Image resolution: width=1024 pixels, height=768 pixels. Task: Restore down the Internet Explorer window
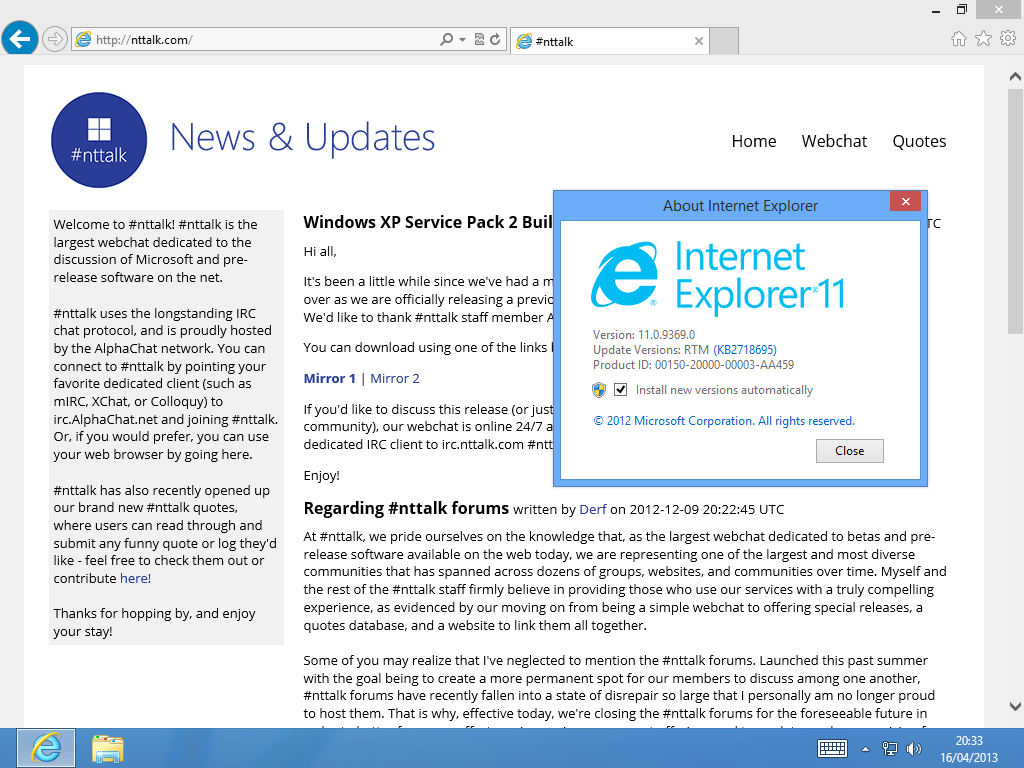coord(961,10)
